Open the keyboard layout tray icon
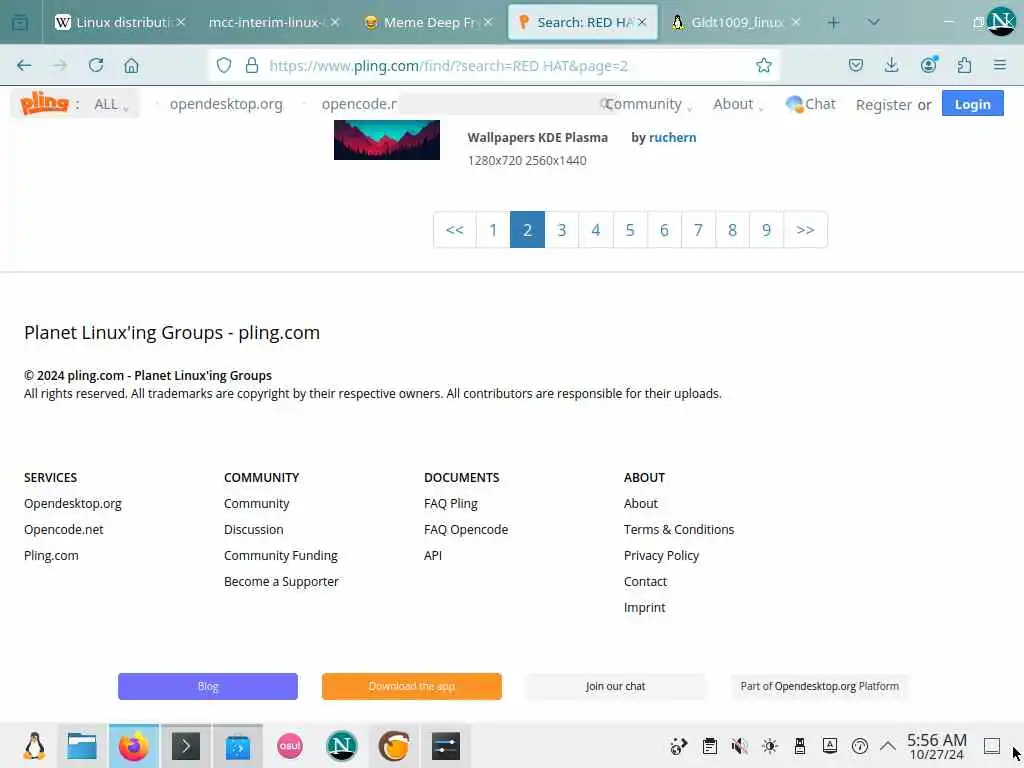The height and width of the screenshot is (768, 1024). click(829, 746)
